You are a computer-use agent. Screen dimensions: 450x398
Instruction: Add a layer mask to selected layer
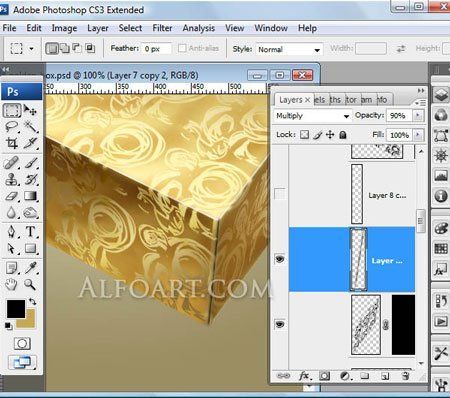[x=324, y=376]
